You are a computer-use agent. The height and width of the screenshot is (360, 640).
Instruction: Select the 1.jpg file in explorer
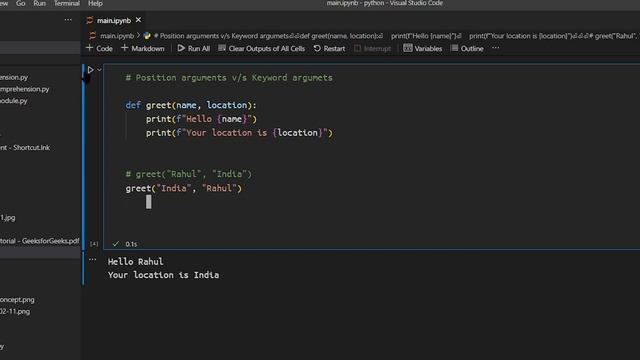pos(8,218)
